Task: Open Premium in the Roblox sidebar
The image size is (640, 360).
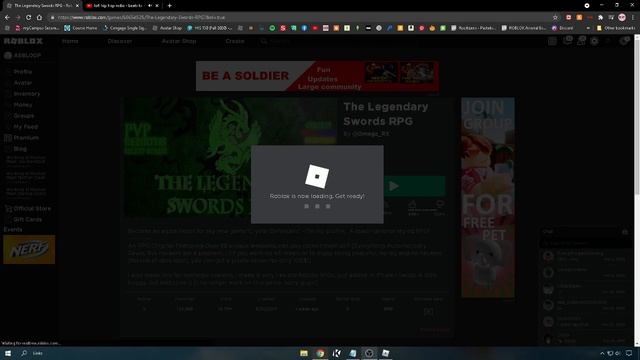Action: (26, 138)
